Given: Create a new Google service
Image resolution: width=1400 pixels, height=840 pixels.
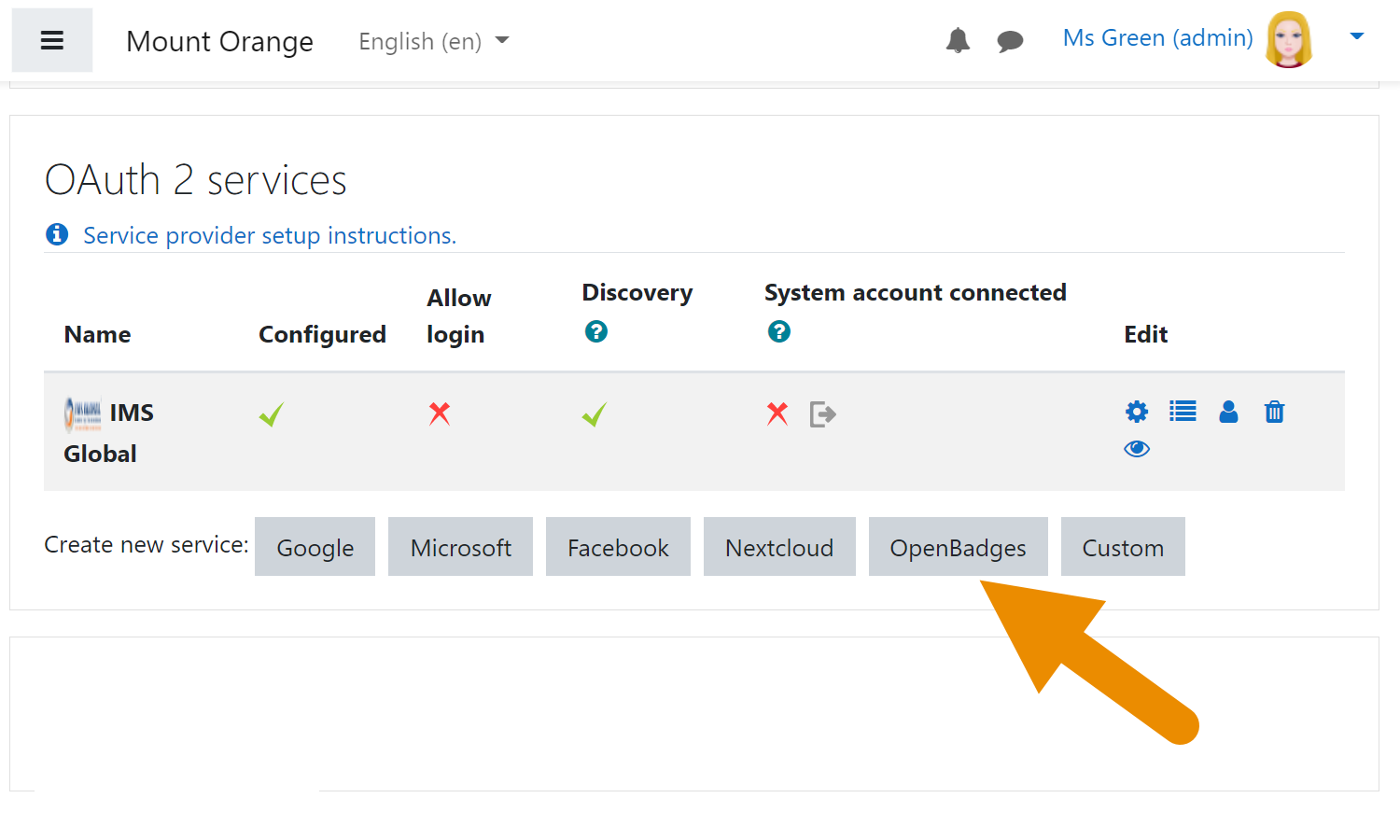Looking at the screenshot, I should pos(315,547).
